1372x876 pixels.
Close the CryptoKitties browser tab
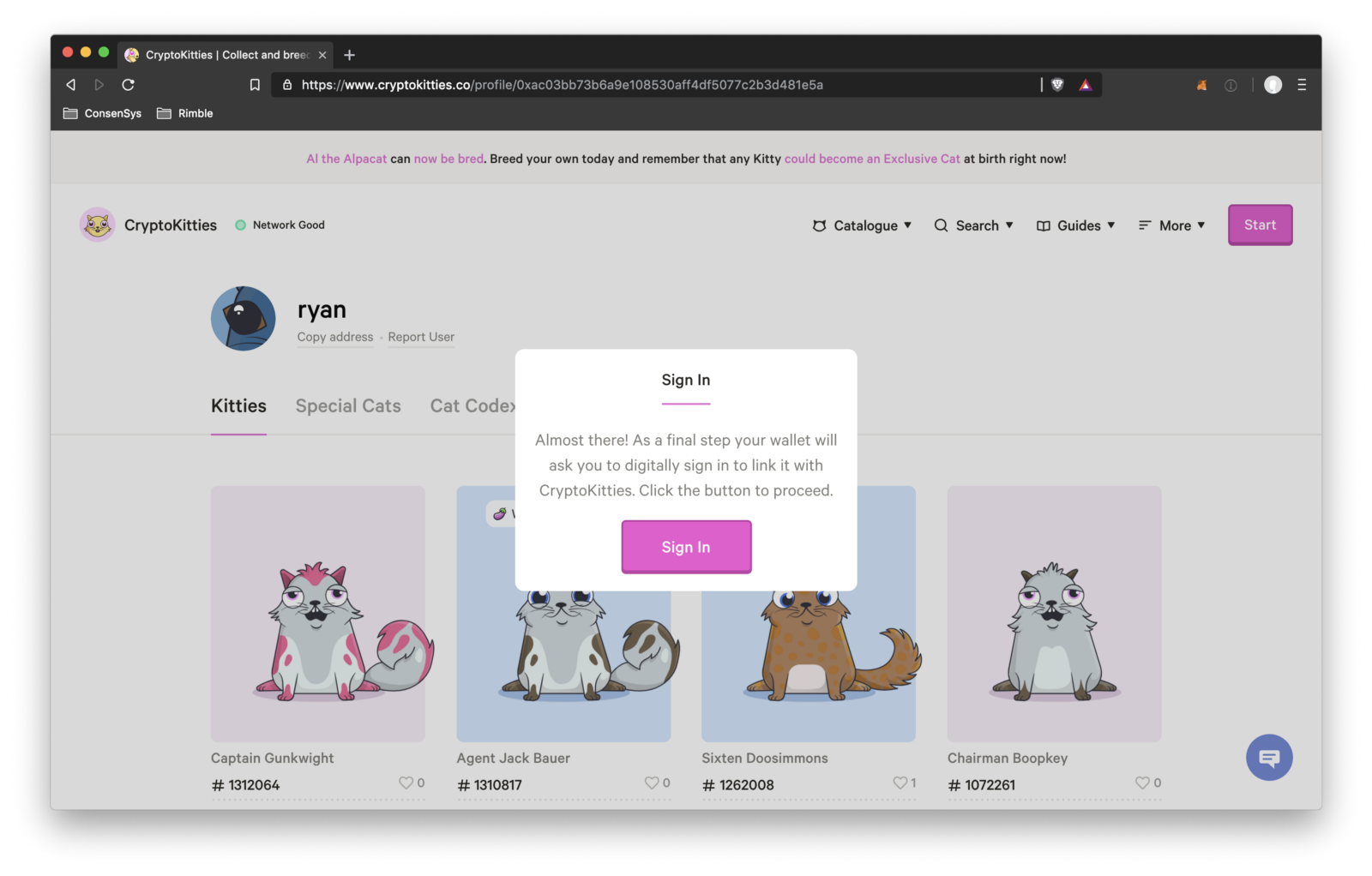pyautogui.click(x=322, y=55)
